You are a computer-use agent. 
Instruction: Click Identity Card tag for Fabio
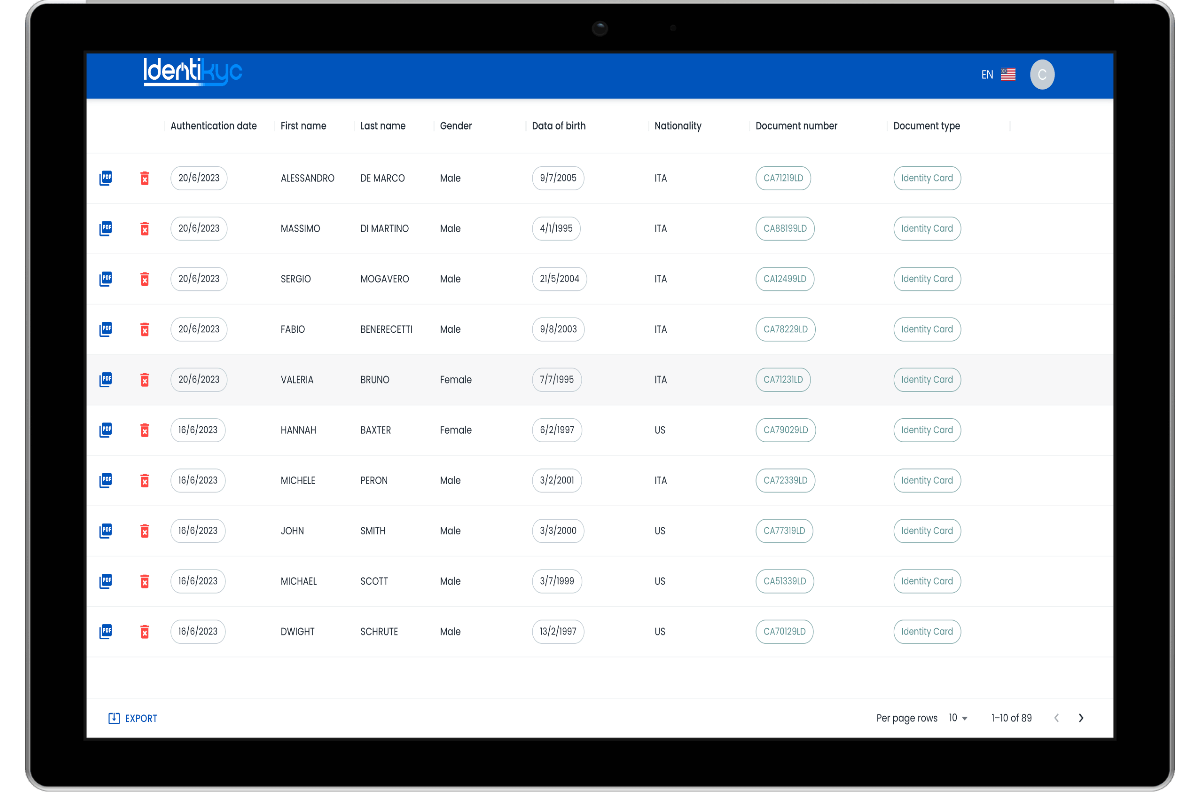point(927,329)
